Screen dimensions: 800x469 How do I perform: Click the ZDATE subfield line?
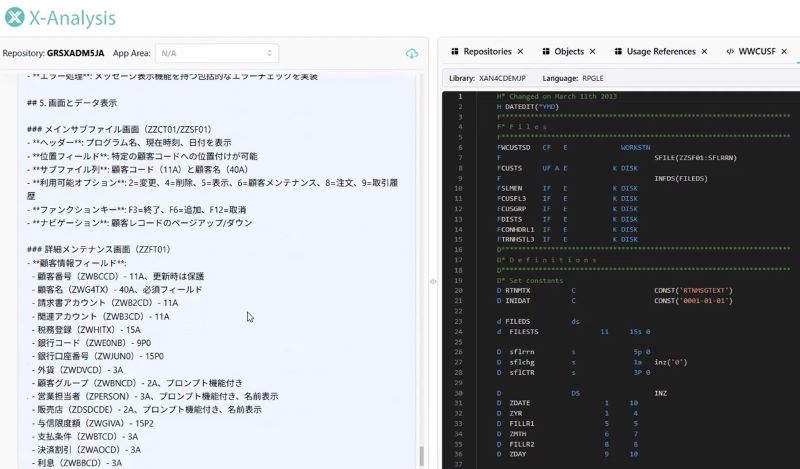567,403
